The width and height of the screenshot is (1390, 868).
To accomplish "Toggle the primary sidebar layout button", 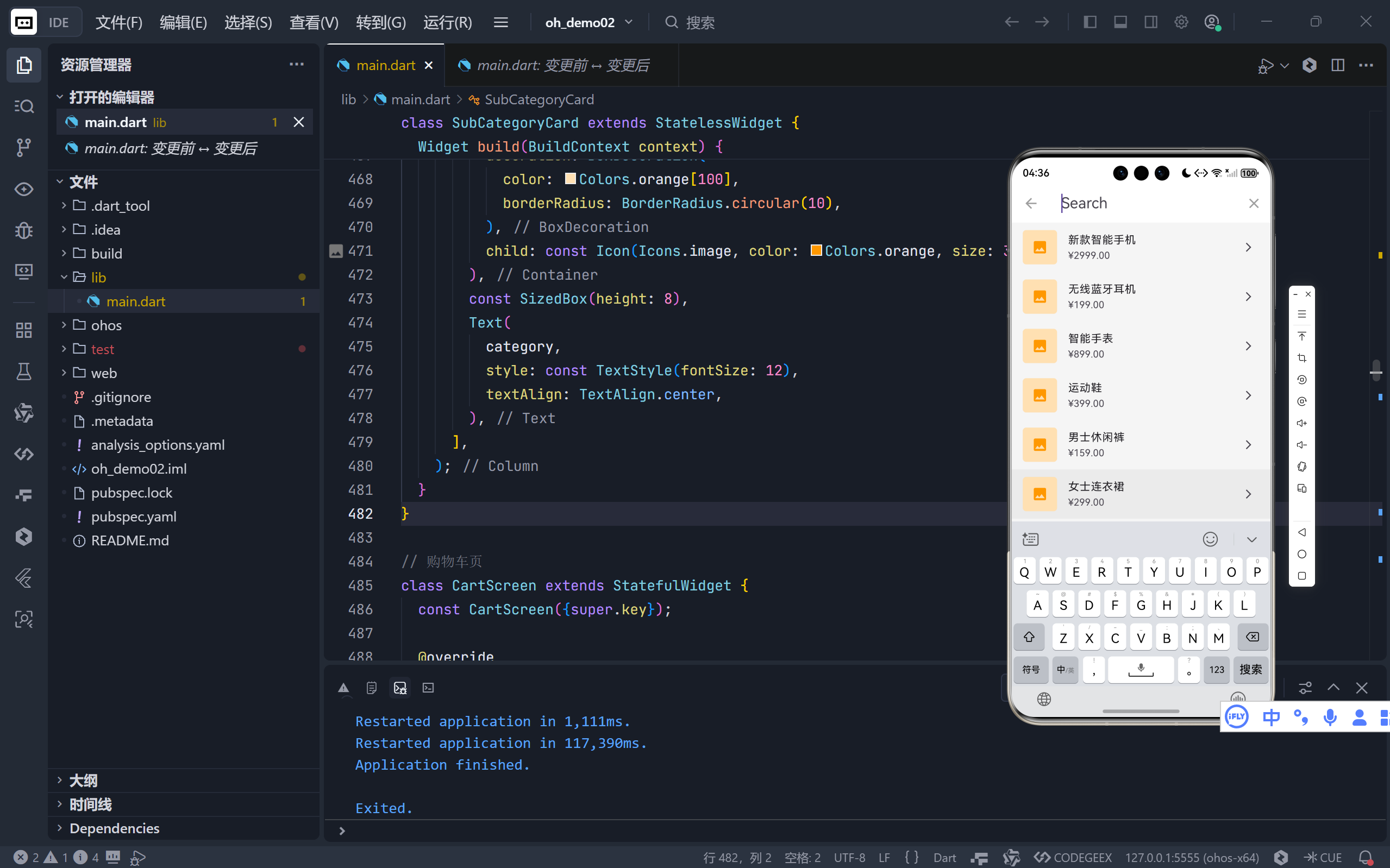I will (1090, 22).
